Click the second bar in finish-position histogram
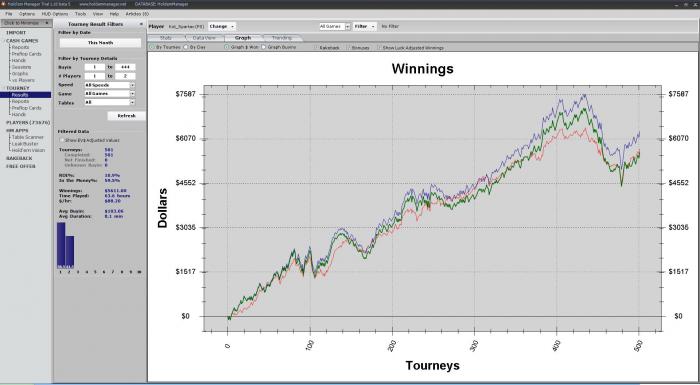This screenshot has width=700, height=385. (x=70, y=252)
